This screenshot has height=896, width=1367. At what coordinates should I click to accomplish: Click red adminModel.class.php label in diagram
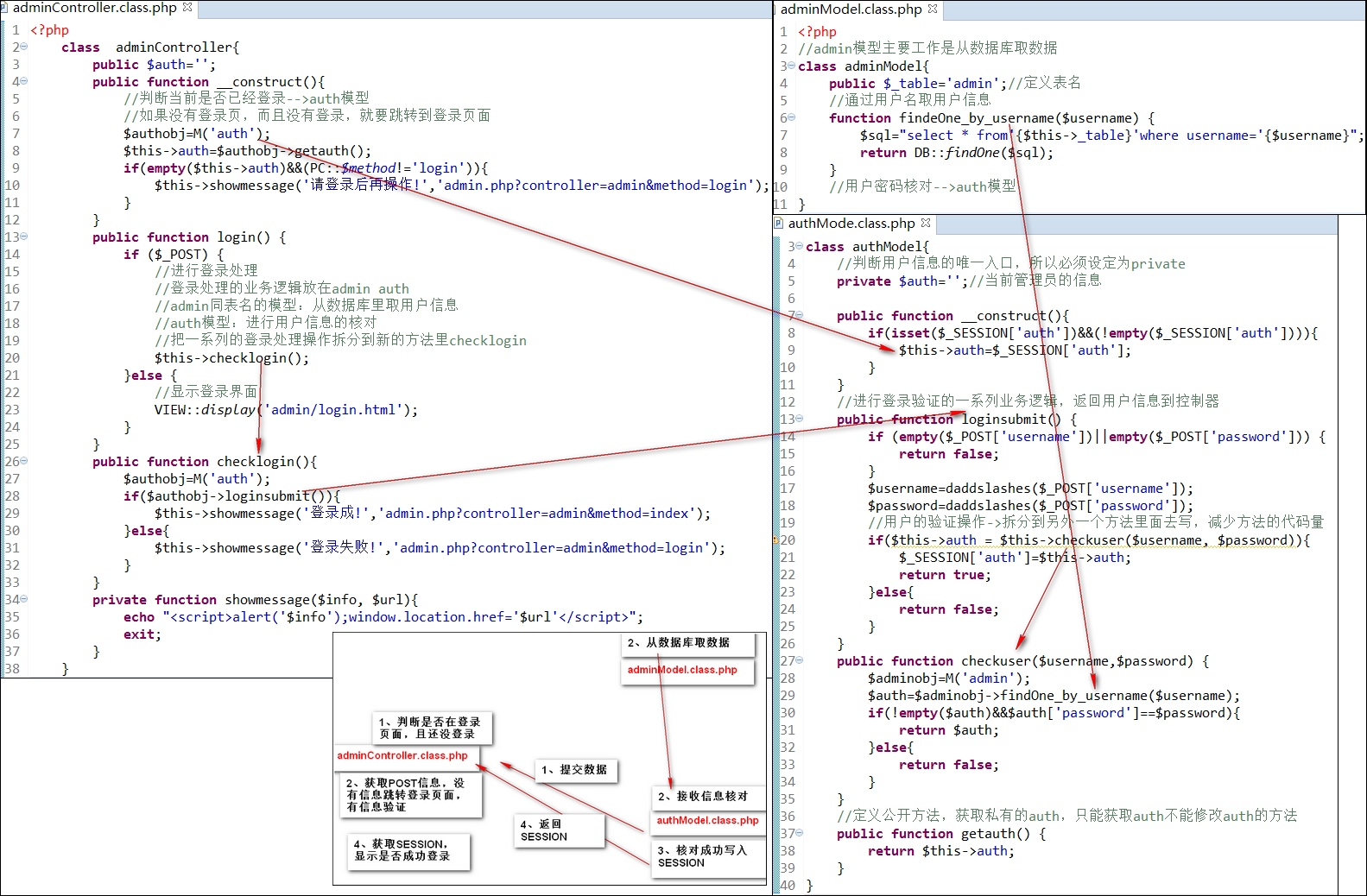click(682, 670)
